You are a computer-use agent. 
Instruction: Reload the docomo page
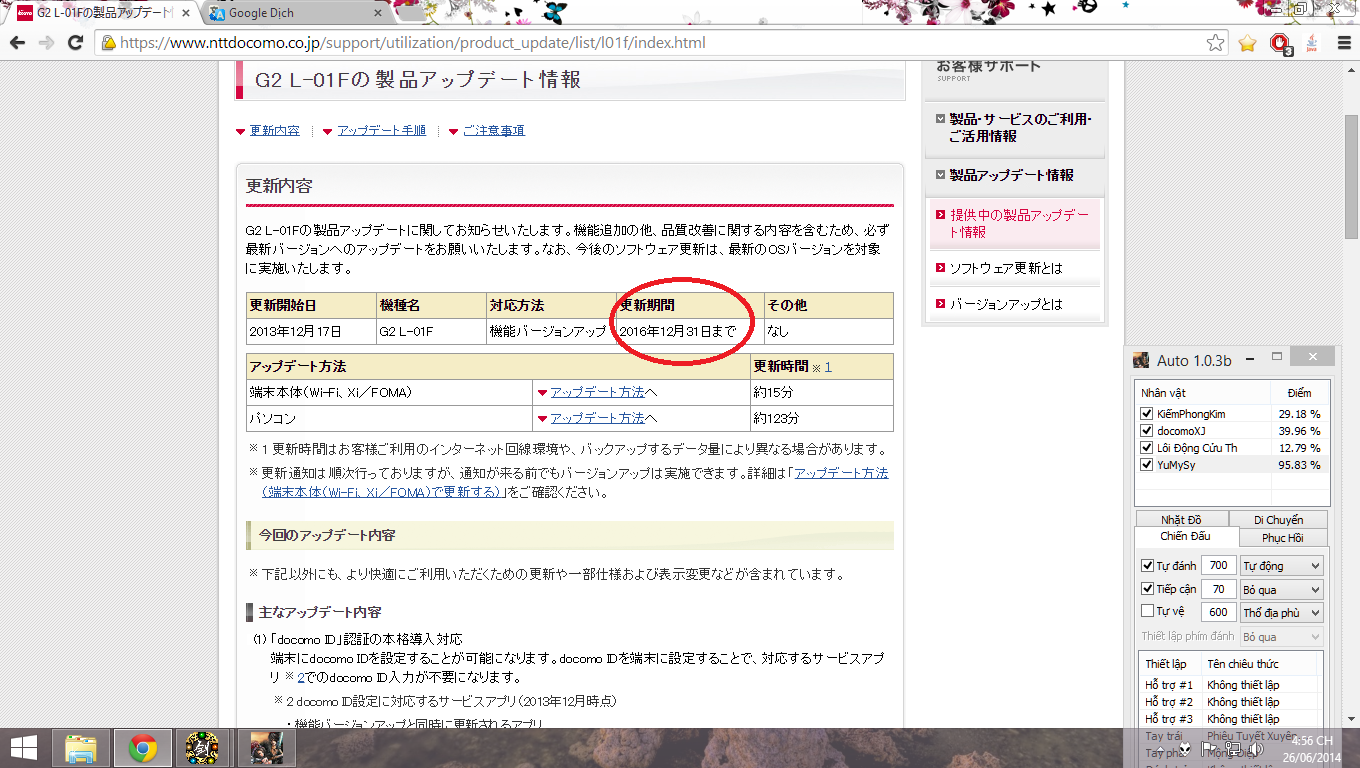point(75,43)
